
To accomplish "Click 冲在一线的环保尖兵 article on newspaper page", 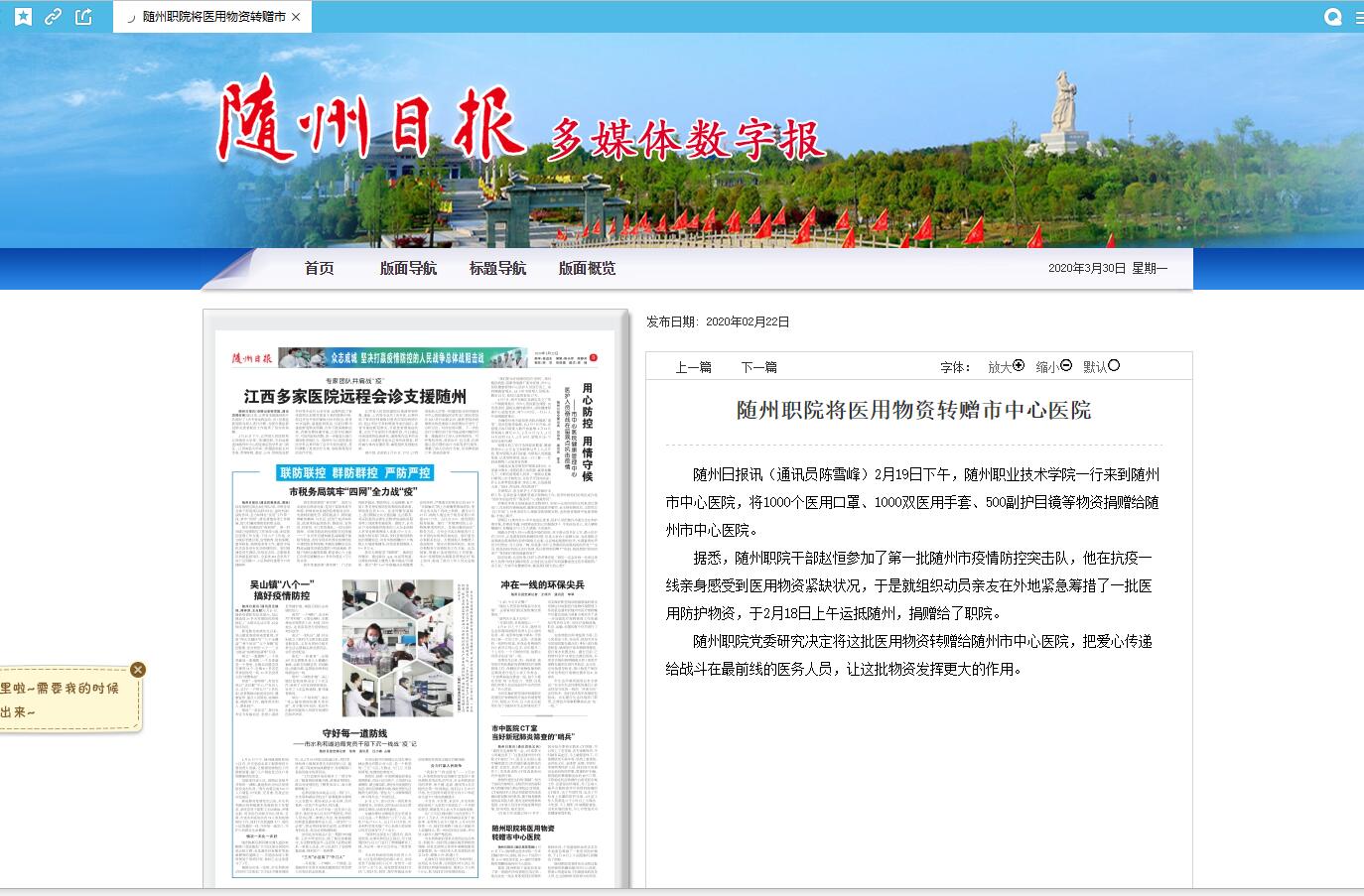I will pos(542,585).
